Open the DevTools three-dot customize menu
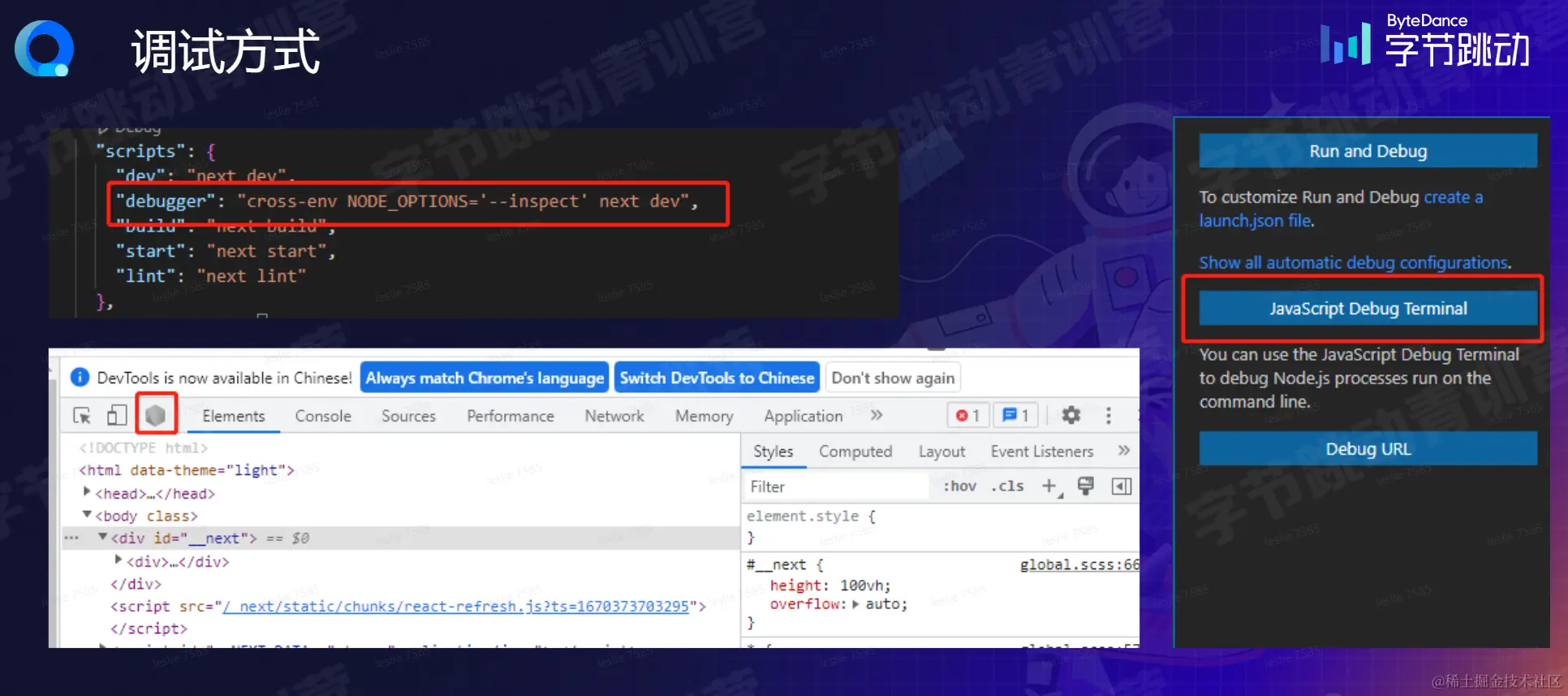This screenshot has width=1568, height=696. tap(1109, 415)
